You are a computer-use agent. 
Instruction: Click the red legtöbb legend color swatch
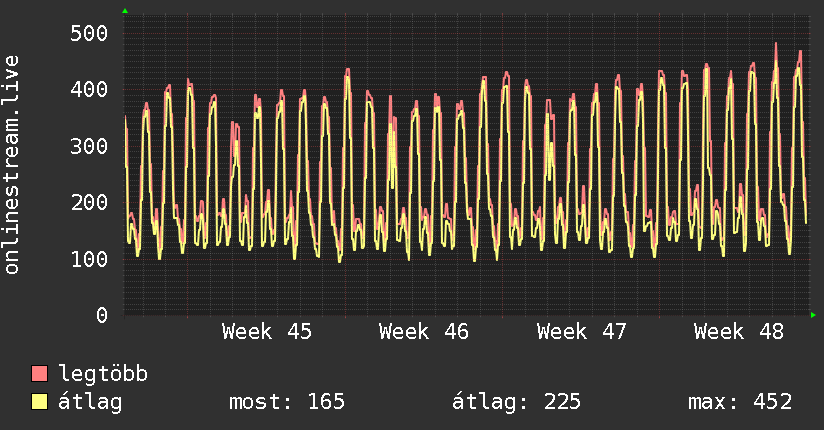click(40, 374)
